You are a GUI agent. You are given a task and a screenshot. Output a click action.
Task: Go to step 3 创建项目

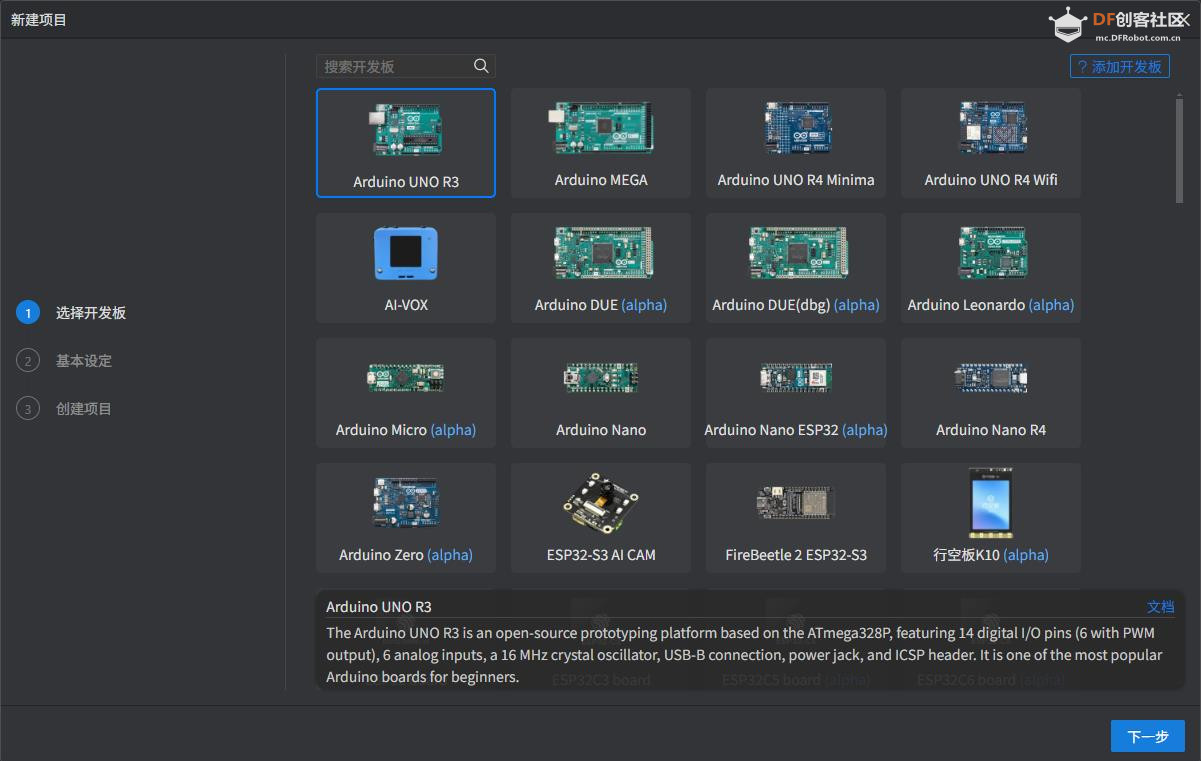(x=65, y=409)
